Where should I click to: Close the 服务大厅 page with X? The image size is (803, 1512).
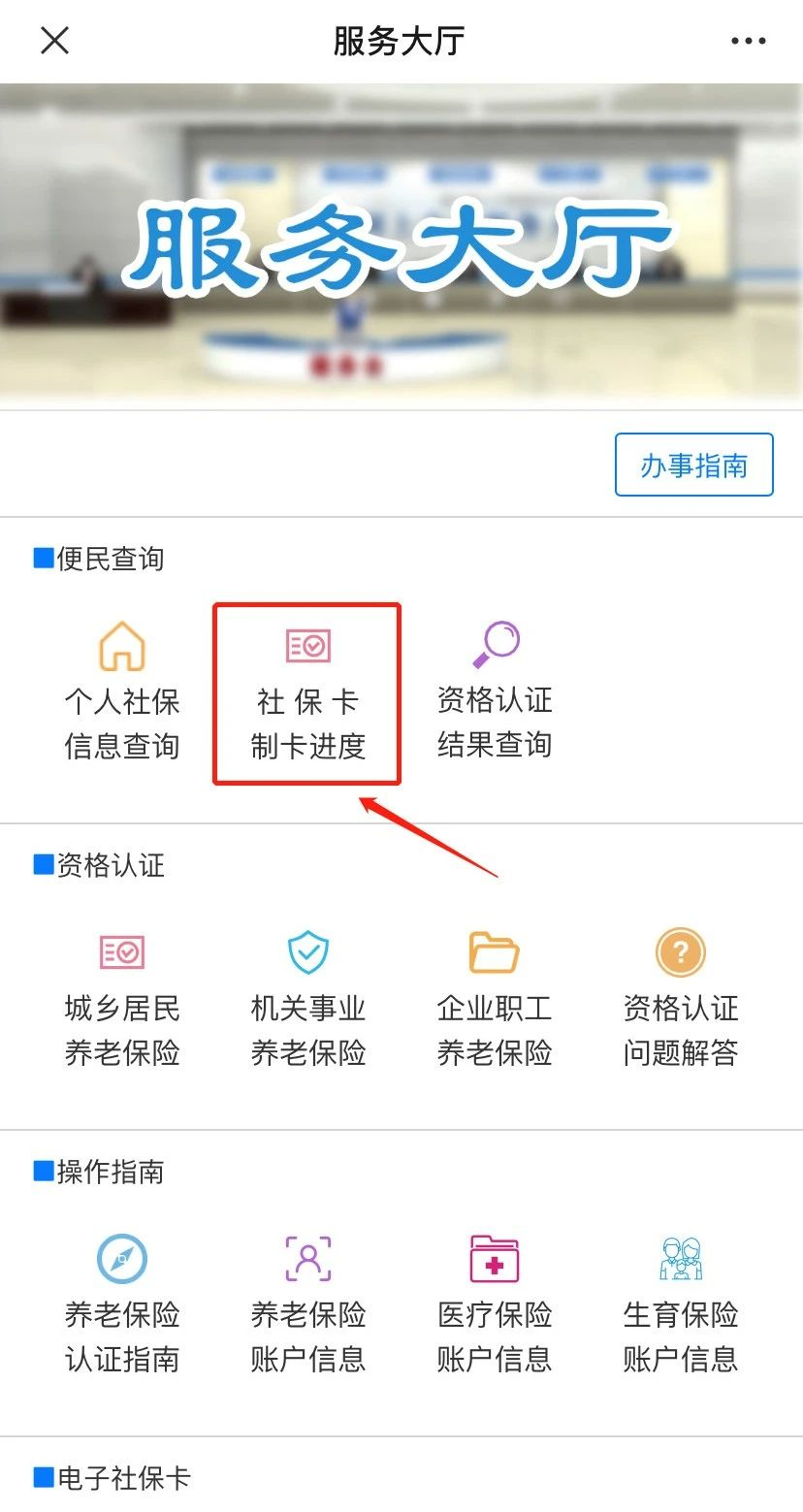tap(54, 41)
